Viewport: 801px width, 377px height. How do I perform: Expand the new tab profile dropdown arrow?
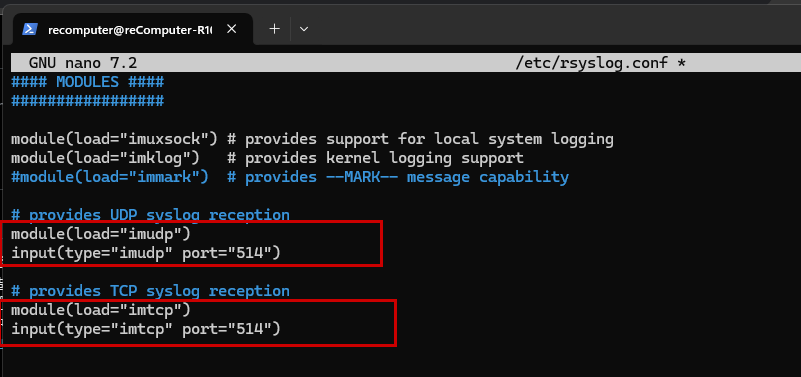[304, 29]
